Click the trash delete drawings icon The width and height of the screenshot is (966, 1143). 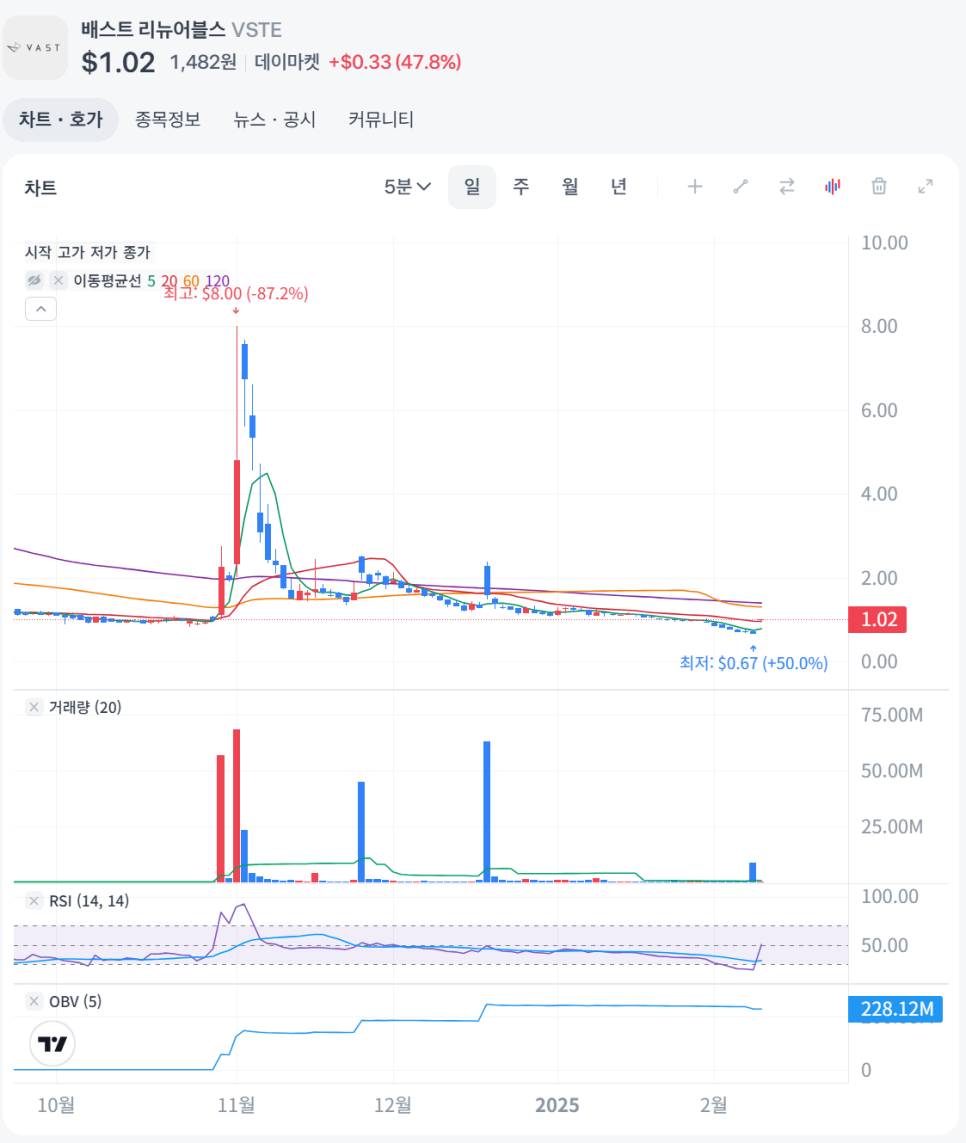click(879, 187)
